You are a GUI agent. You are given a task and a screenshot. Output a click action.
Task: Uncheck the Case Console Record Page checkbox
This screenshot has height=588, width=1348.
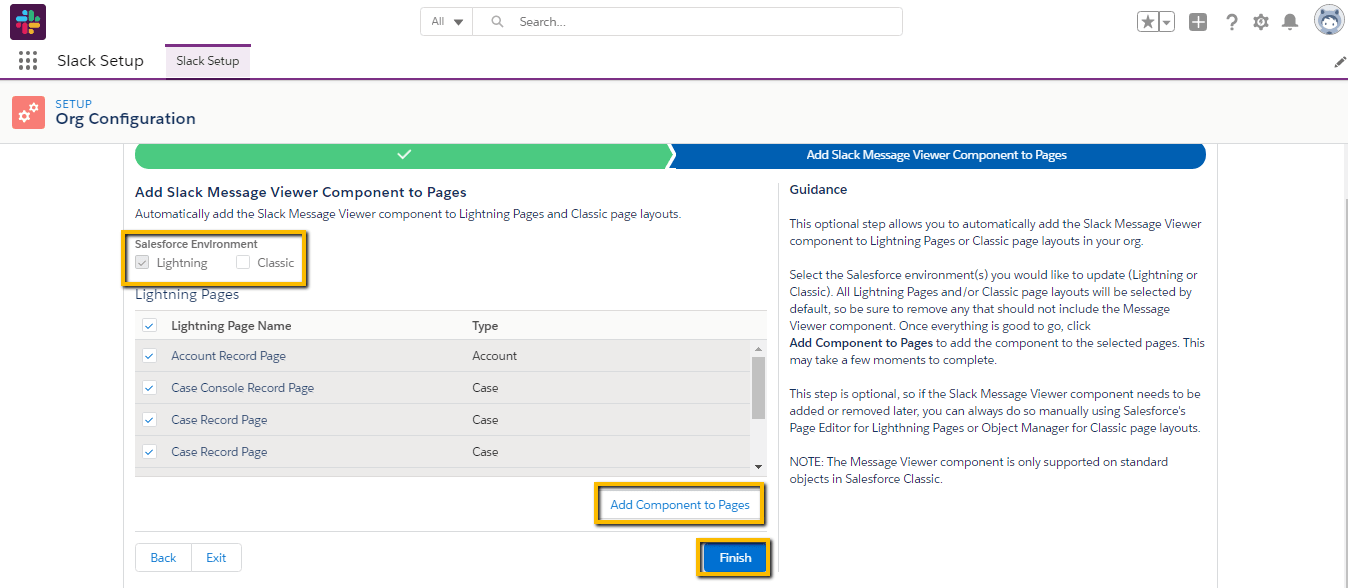[149, 388]
